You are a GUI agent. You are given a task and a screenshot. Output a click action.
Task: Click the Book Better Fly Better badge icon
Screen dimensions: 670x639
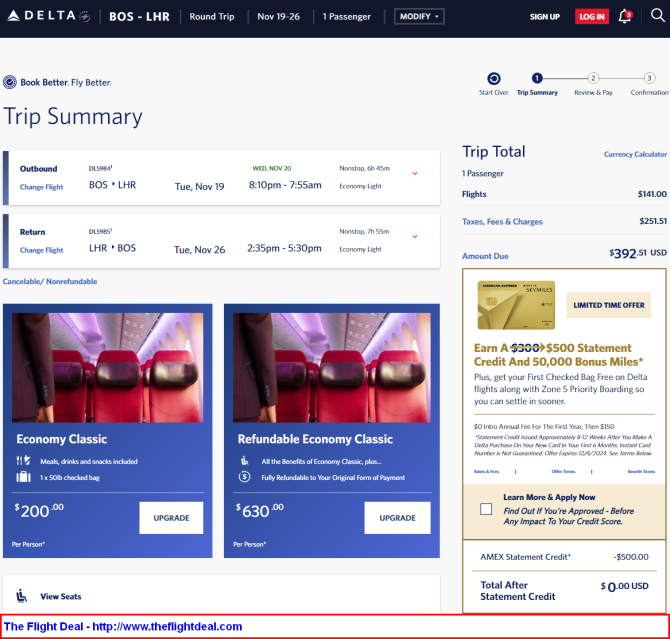(x=9, y=82)
